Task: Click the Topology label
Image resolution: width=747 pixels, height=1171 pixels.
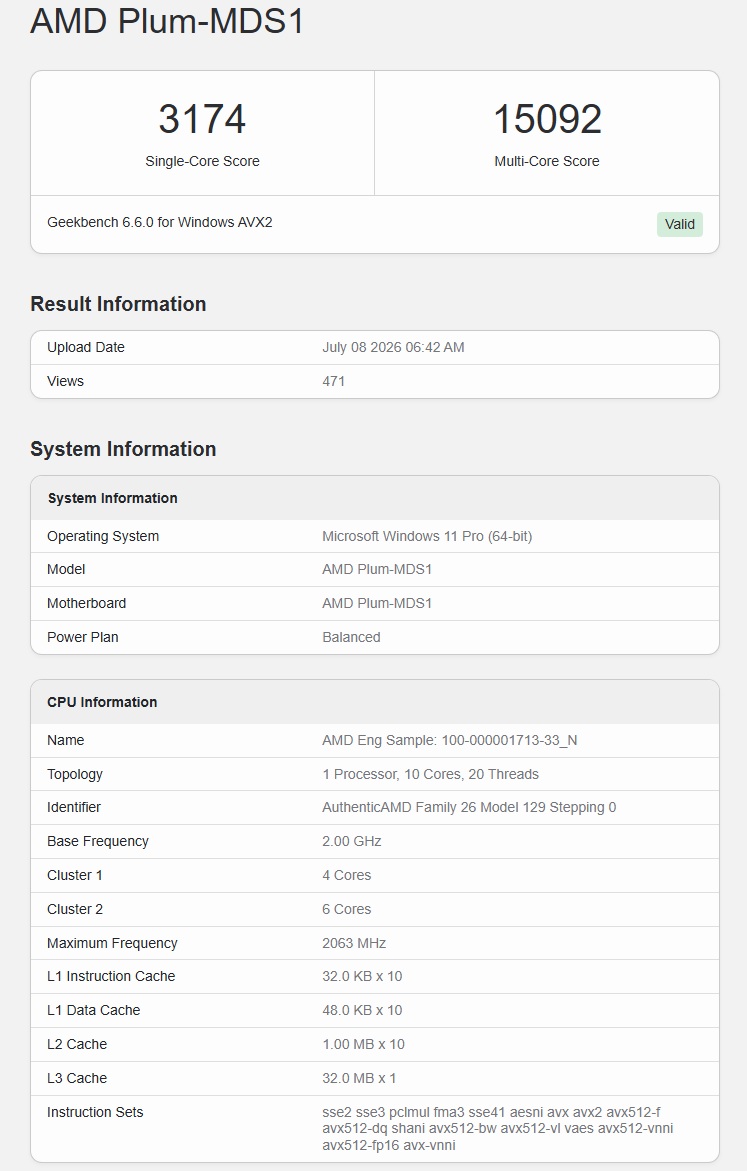Action: tap(75, 774)
